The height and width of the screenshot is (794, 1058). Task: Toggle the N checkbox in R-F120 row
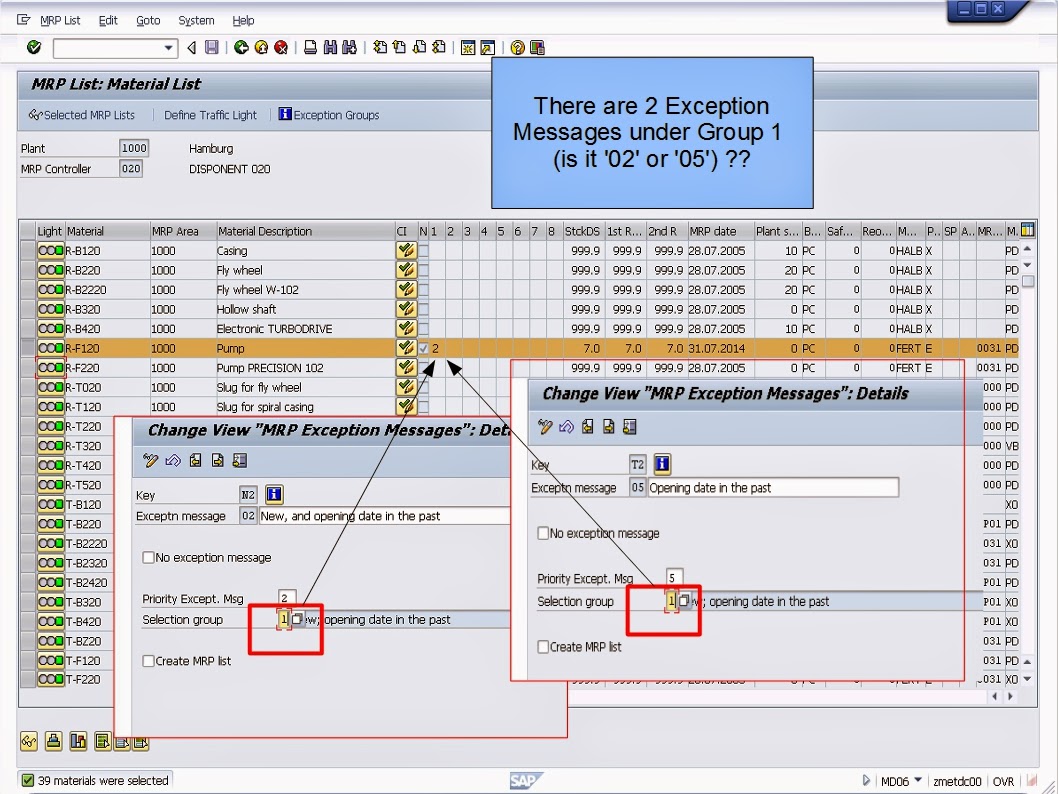tap(423, 349)
